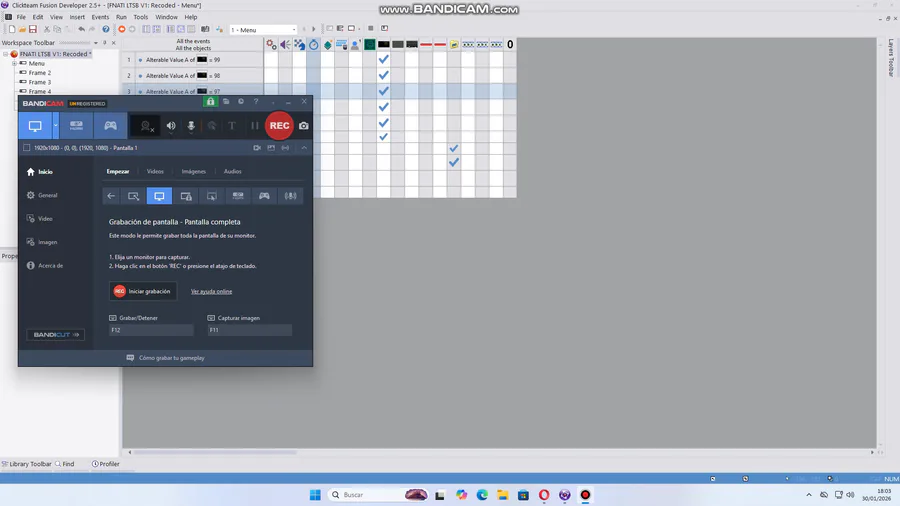Click the Windows Start button on taskbar

tap(315, 495)
